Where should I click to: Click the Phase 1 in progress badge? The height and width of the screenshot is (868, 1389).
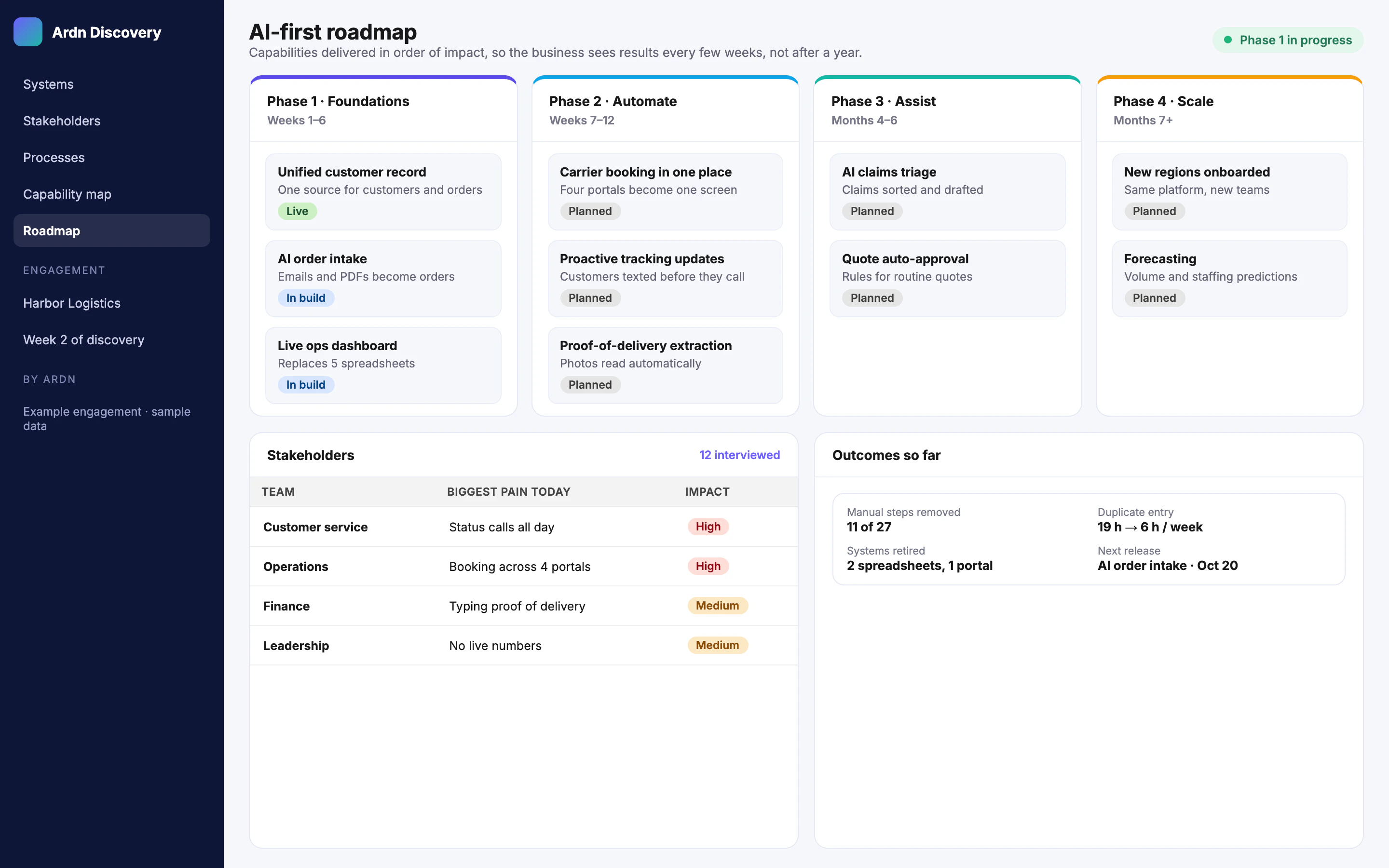(1287, 40)
